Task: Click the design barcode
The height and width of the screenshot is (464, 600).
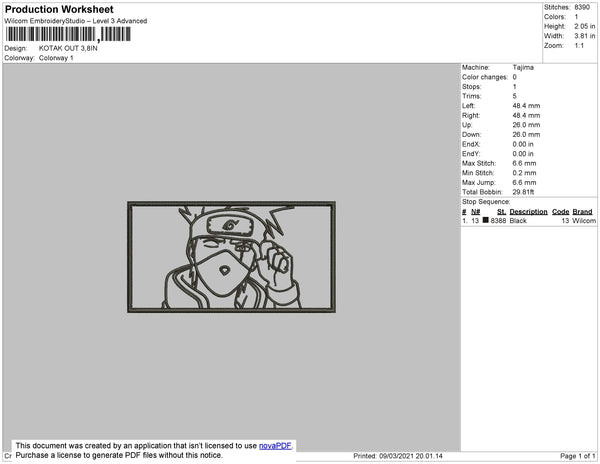Action: (68, 34)
